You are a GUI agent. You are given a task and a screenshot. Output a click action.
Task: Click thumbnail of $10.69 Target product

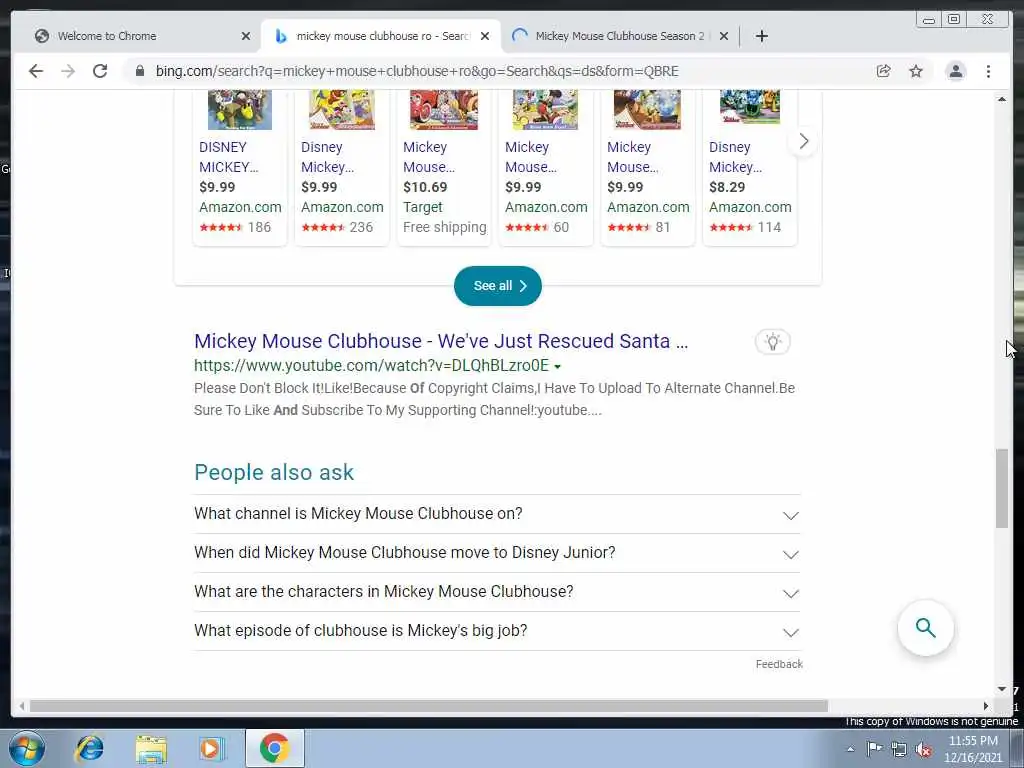click(x=443, y=110)
